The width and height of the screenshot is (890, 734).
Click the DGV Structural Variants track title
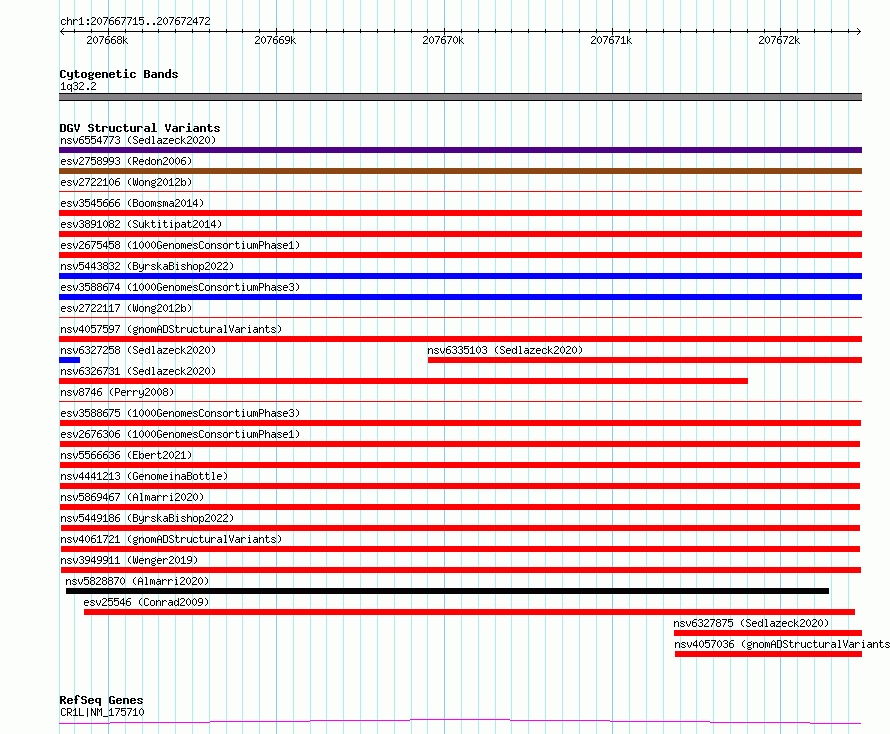pos(140,128)
